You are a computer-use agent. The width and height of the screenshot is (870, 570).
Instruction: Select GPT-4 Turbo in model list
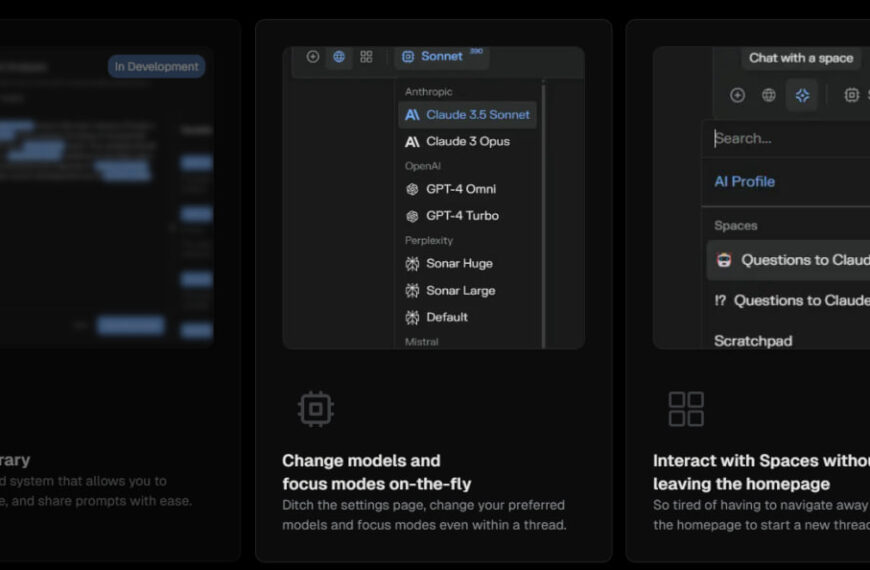coord(462,215)
